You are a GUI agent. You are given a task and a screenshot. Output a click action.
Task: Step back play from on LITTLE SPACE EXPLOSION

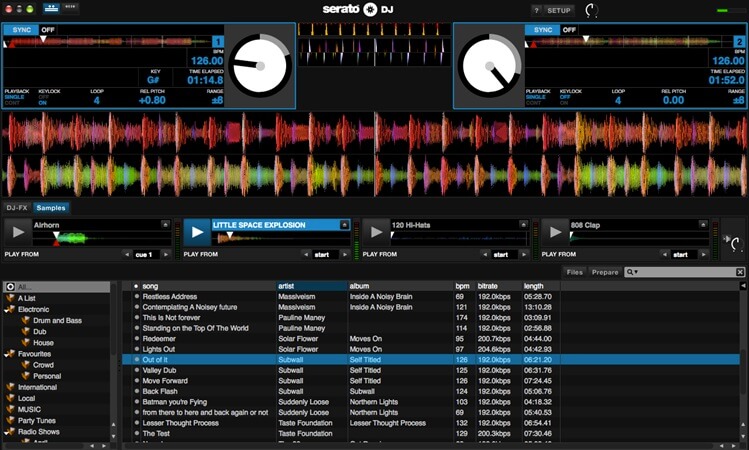pos(306,255)
